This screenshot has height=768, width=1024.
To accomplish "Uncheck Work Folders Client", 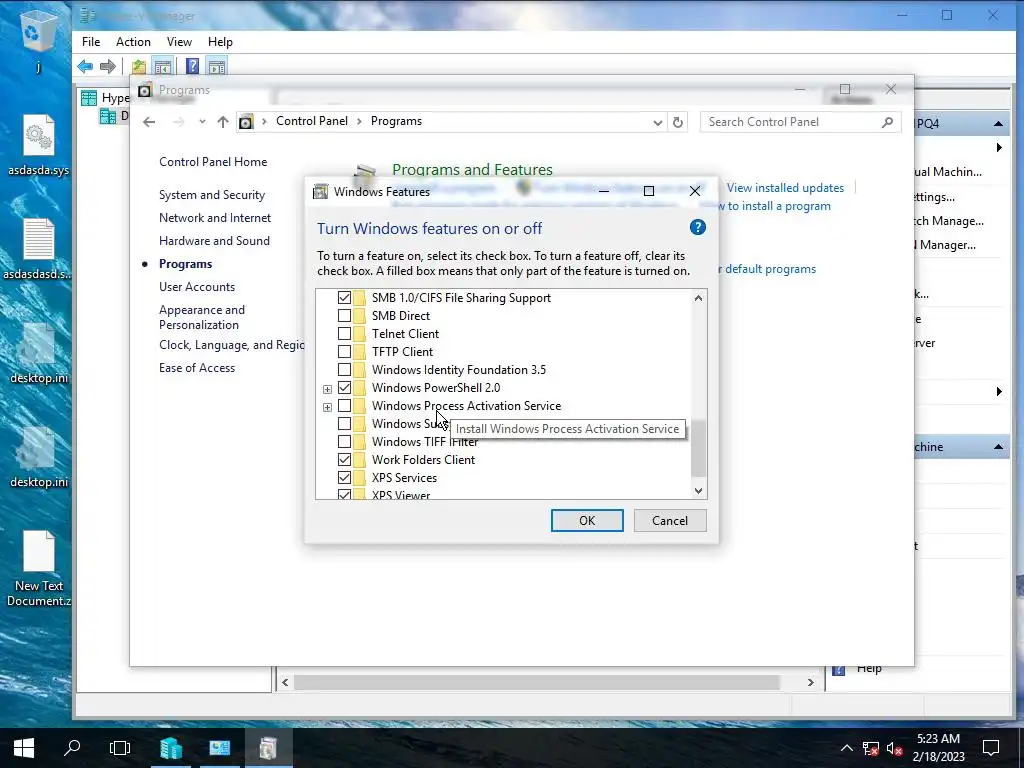I will pos(344,460).
